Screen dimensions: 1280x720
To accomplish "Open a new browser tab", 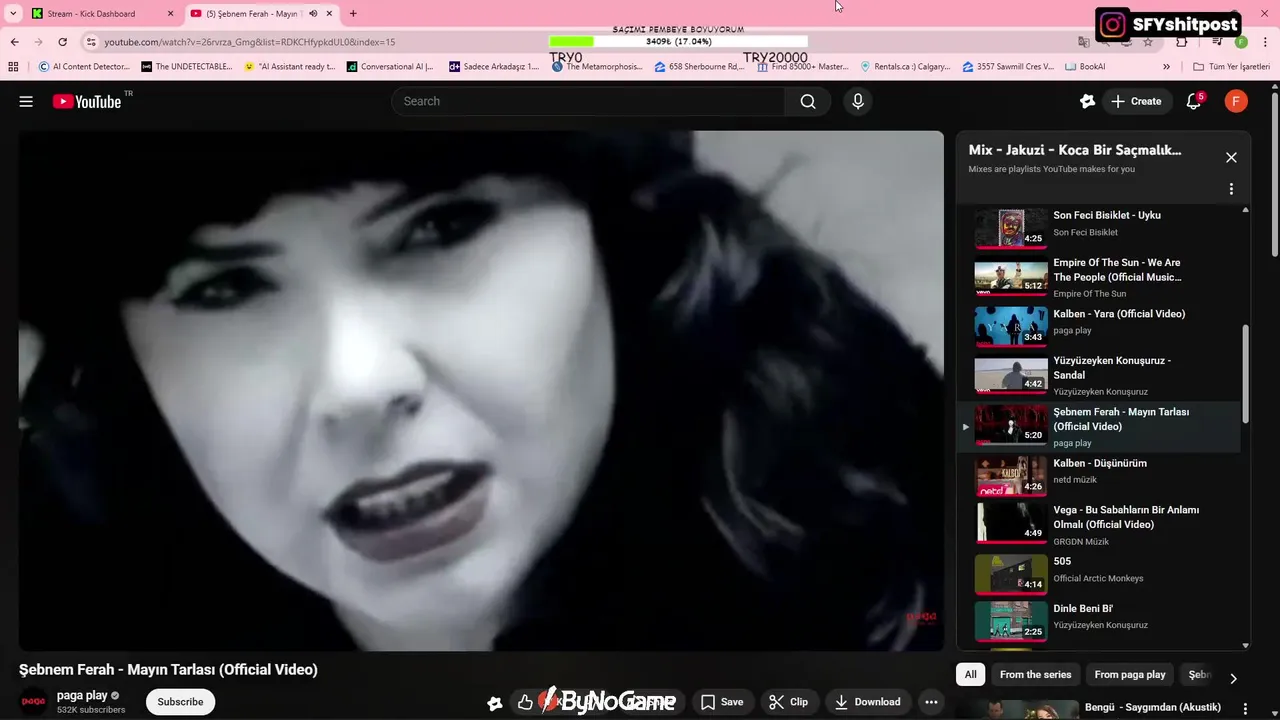I will click(x=353, y=13).
